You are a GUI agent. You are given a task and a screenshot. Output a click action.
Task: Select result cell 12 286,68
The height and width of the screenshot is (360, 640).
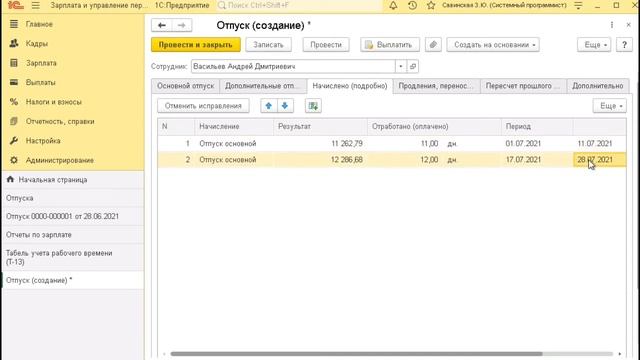320,160
